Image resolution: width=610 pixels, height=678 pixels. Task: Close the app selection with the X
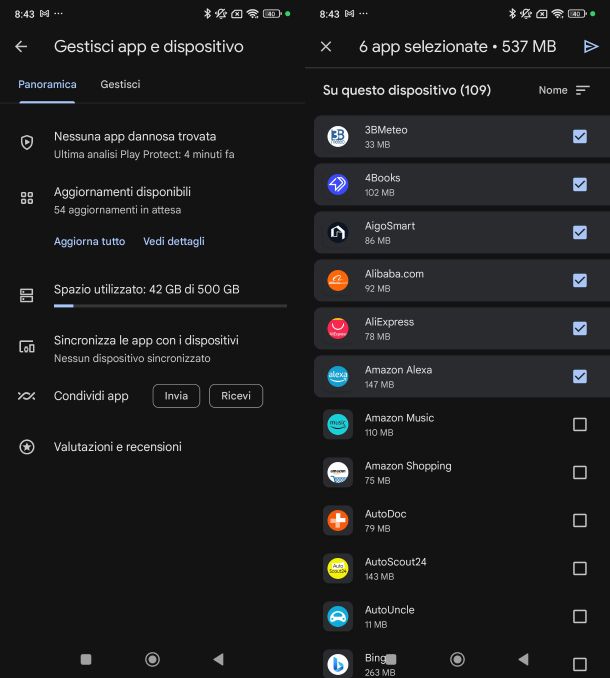click(x=326, y=46)
